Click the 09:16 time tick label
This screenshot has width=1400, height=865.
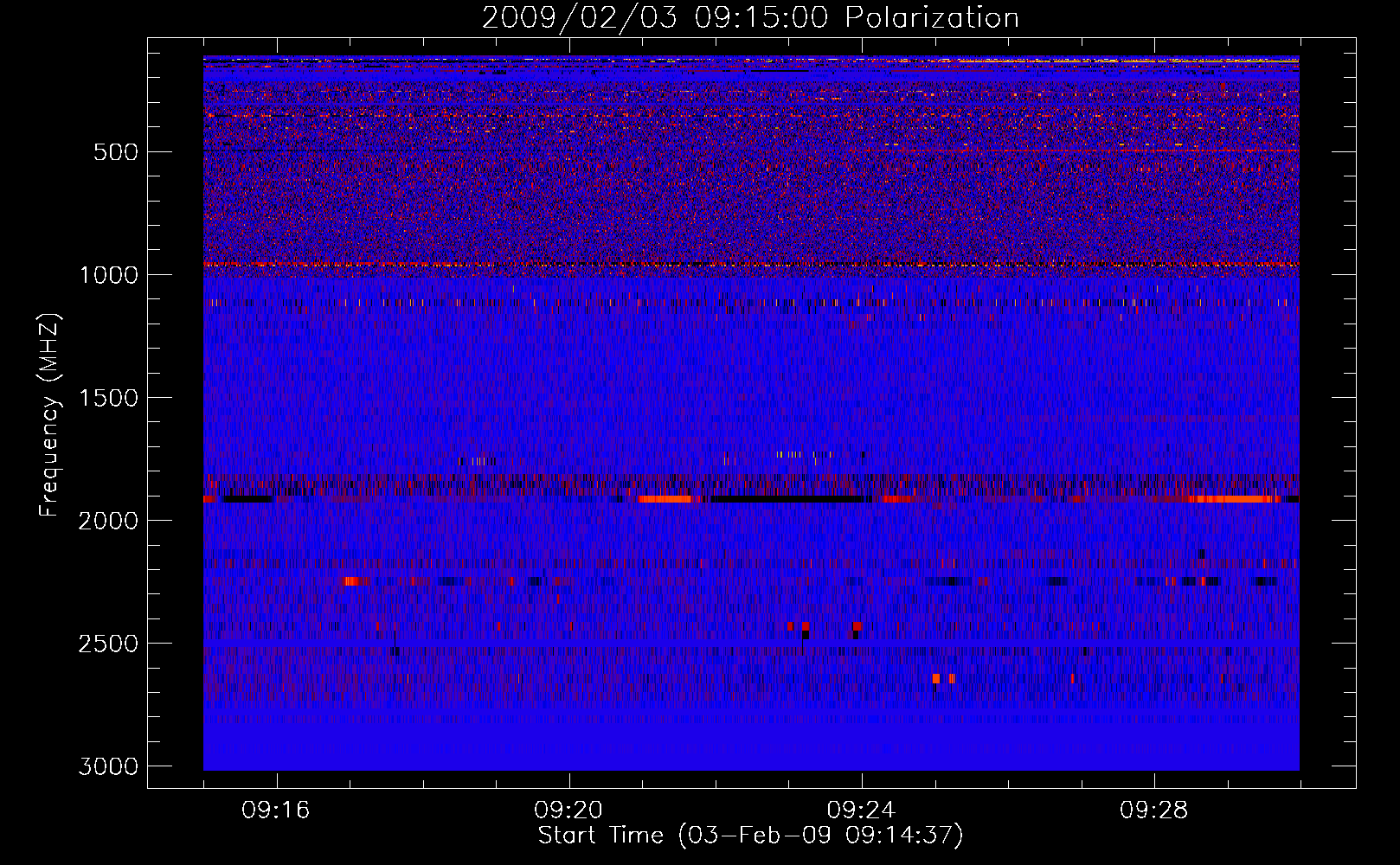(x=276, y=811)
